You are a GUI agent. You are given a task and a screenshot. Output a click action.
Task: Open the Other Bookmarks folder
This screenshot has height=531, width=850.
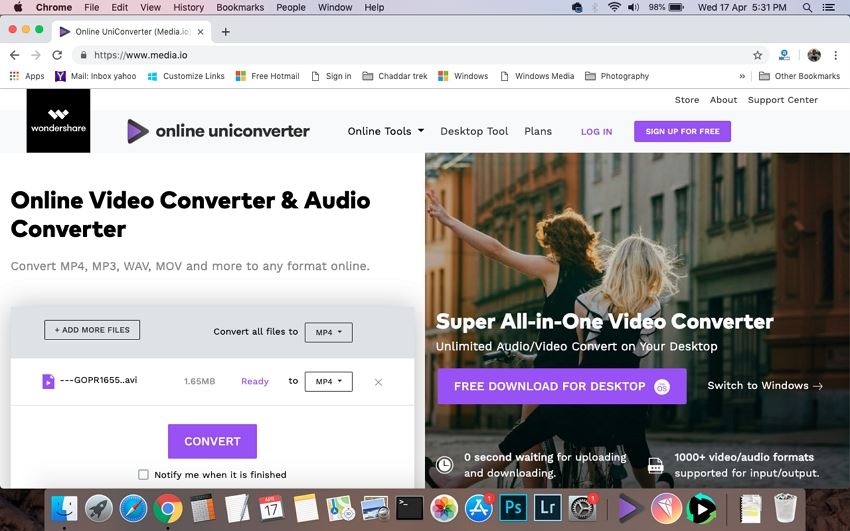pyautogui.click(x=800, y=76)
